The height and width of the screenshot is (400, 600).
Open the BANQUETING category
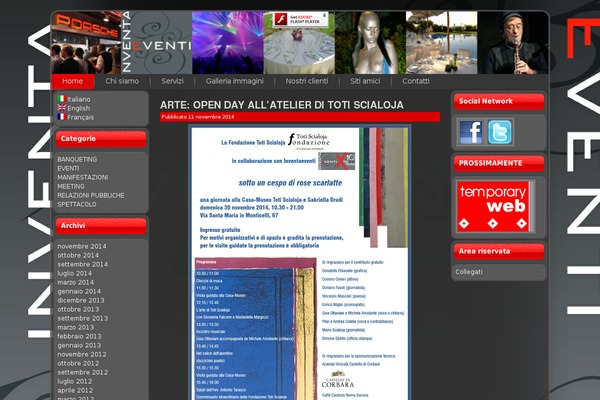pyautogui.click(x=77, y=159)
